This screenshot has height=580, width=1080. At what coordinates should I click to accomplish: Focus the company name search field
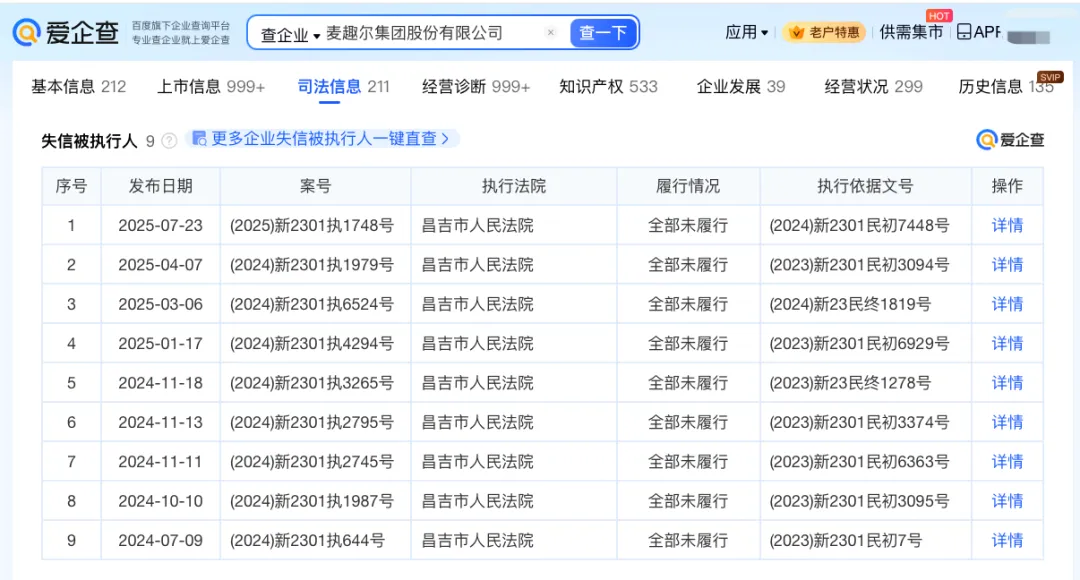tap(432, 33)
